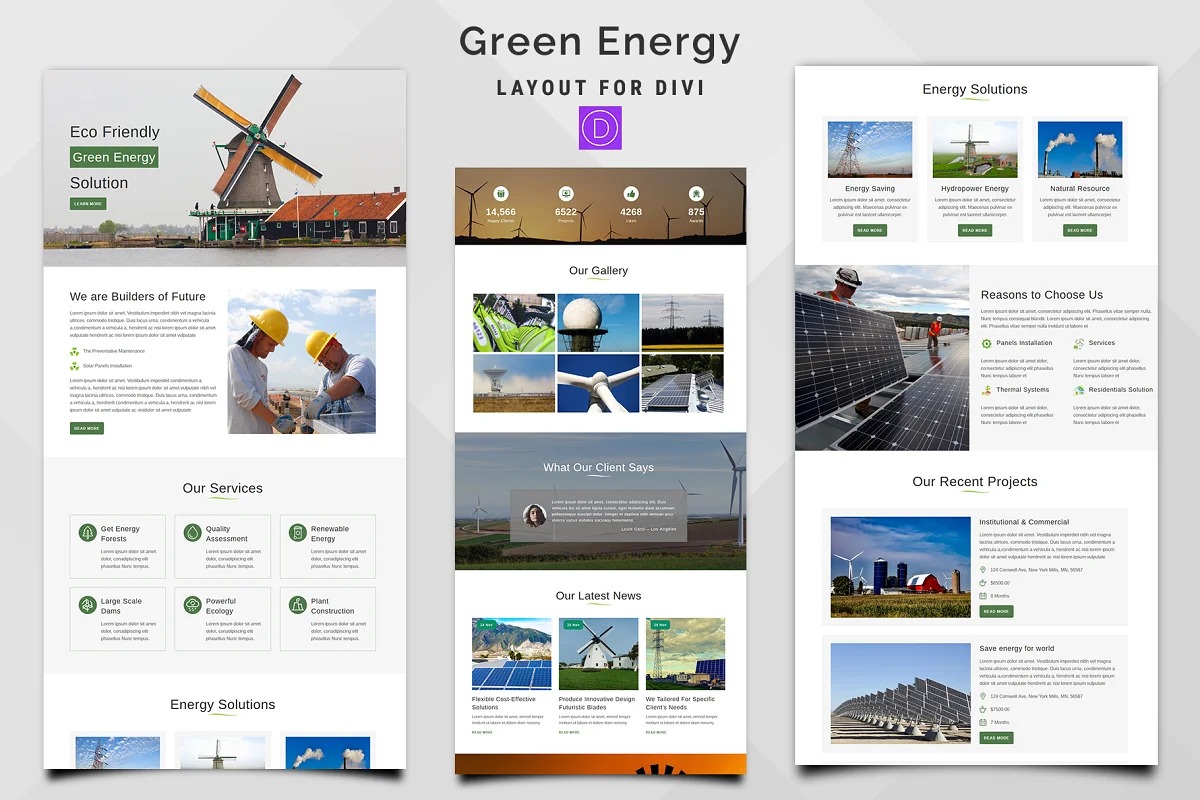This screenshot has height=800, width=1200.
Task: Click the Plant Construction service icon
Action: coord(297,605)
